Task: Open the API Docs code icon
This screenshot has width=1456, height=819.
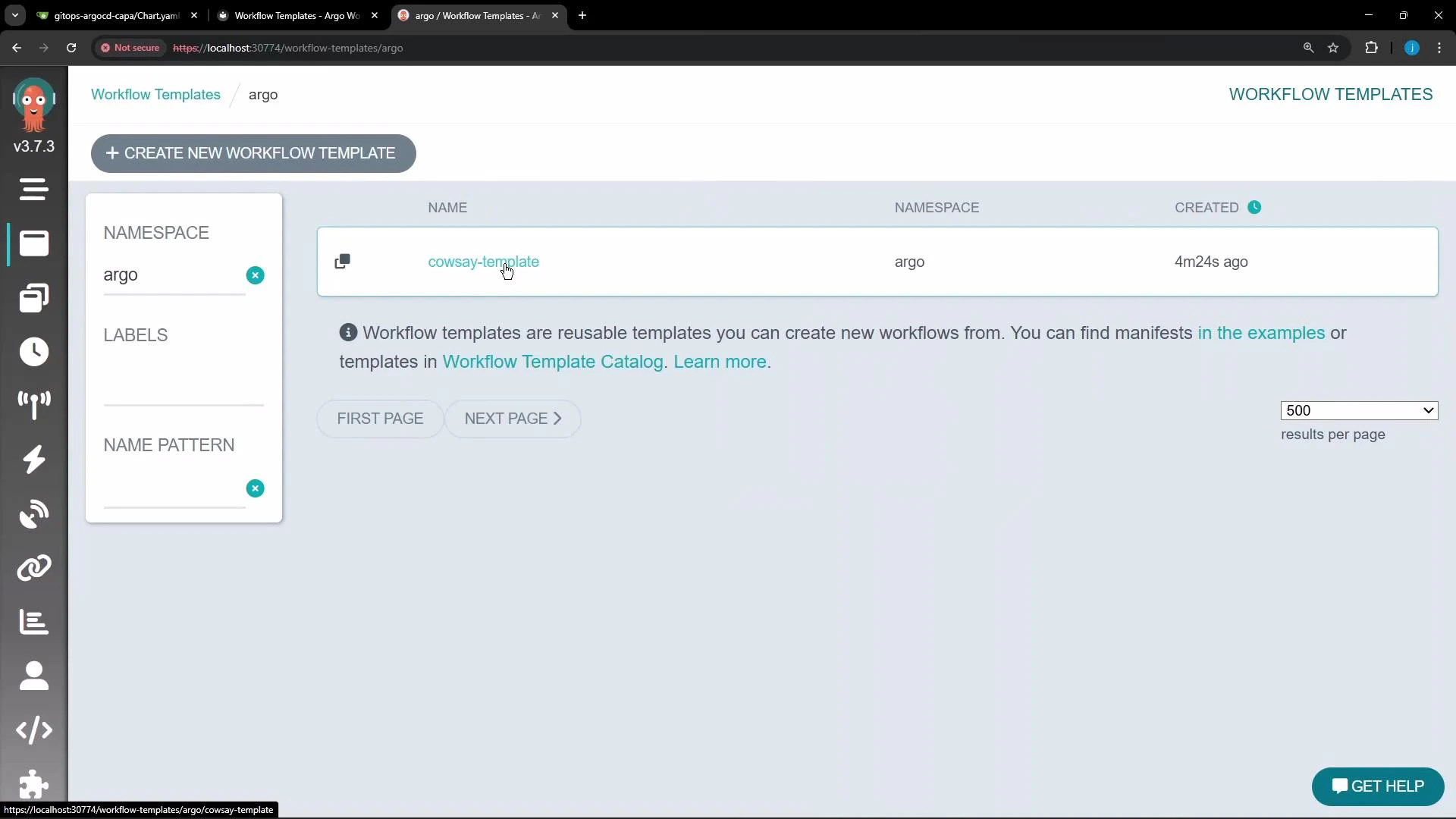Action: (x=33, y=730)
